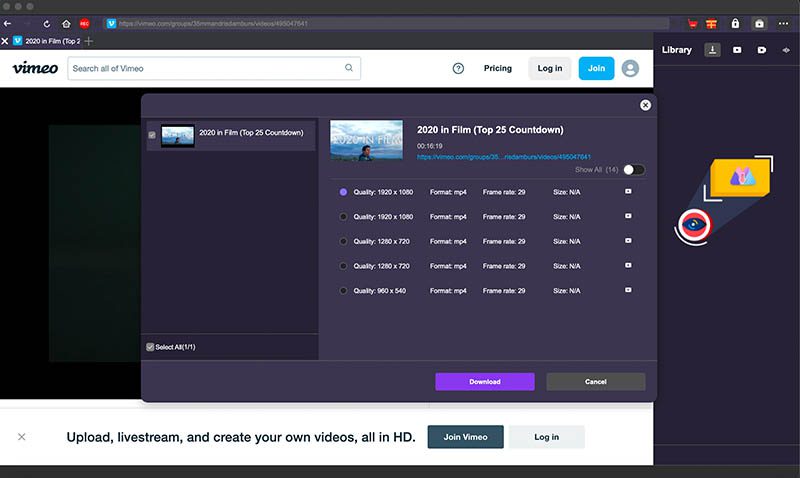Click the Vimeo favicon beside the URL
The height and width of the screenshot is (478, 800).
point(111,23)
